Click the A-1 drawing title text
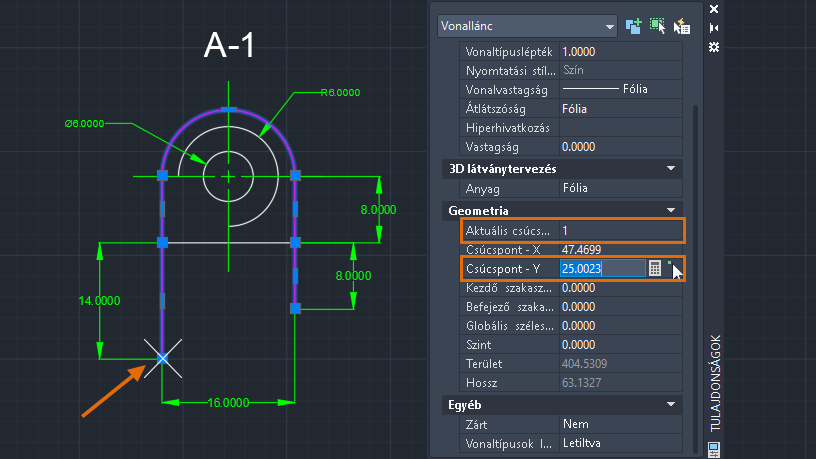 pyautogui.click(x=230, y=45)
